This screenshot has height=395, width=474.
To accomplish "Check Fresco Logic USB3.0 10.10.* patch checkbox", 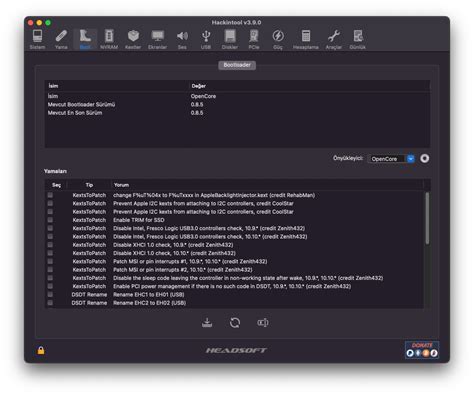I will point(50,236).
